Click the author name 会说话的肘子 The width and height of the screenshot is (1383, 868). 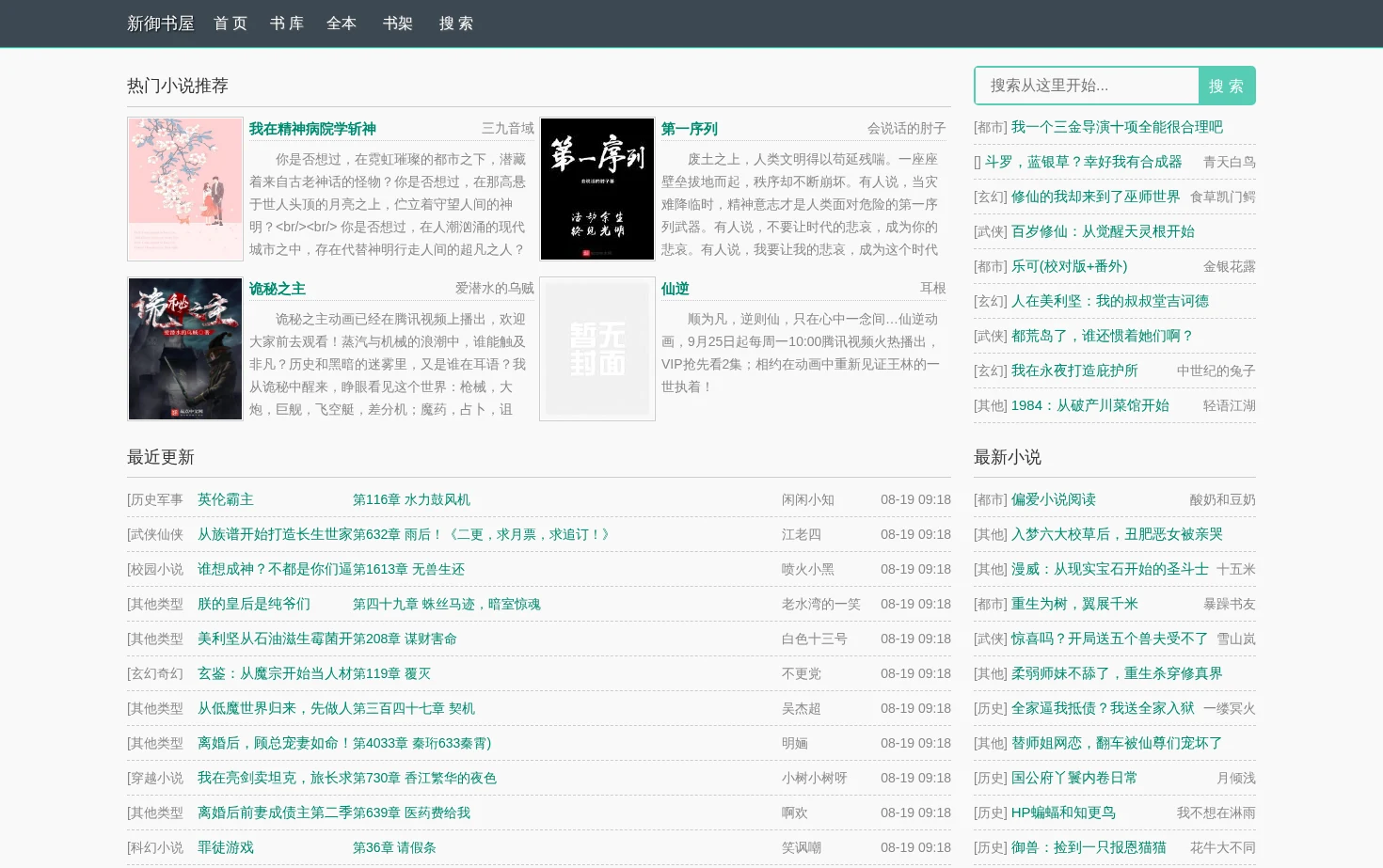click(x=907, y=128)
